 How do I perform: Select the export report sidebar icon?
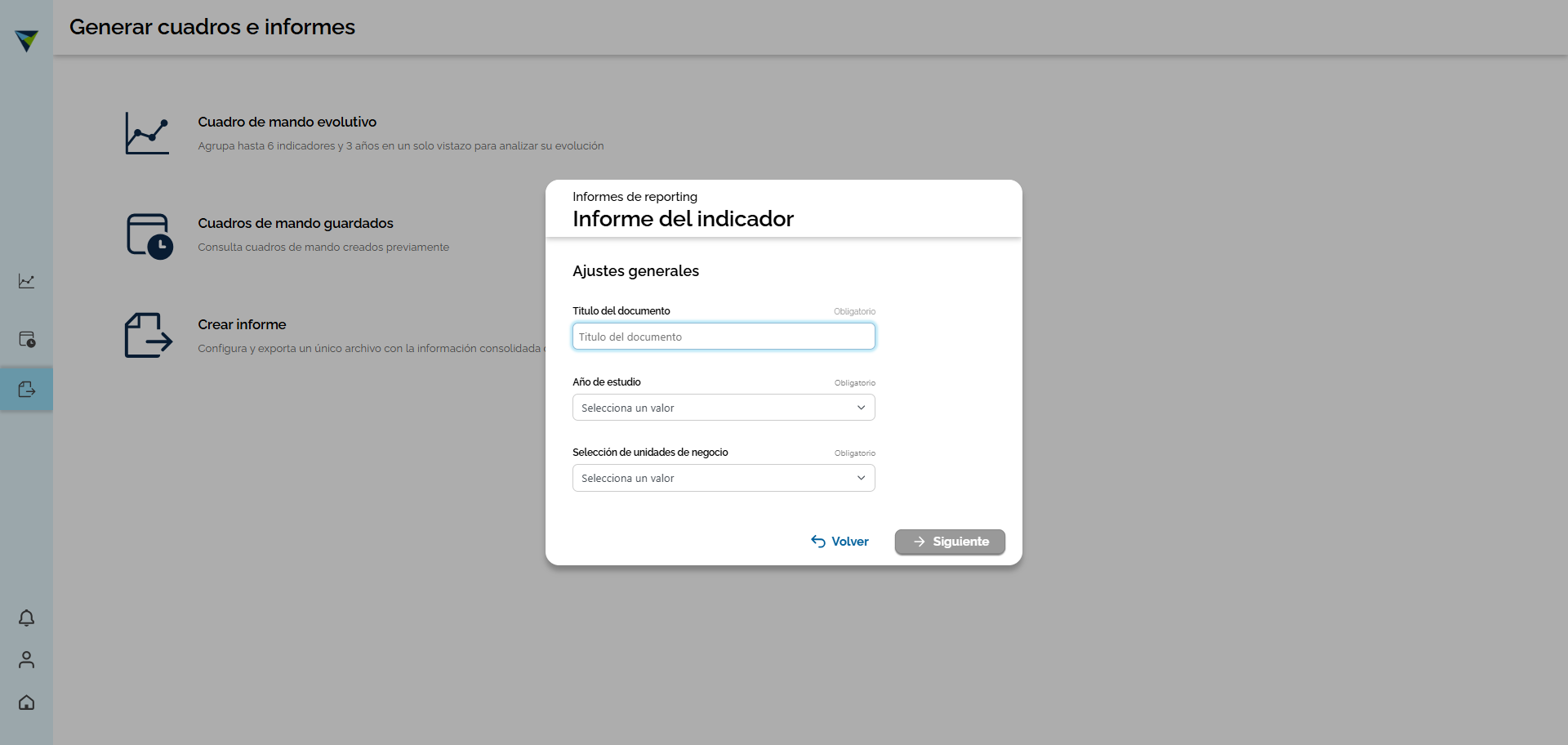point(26,390)
